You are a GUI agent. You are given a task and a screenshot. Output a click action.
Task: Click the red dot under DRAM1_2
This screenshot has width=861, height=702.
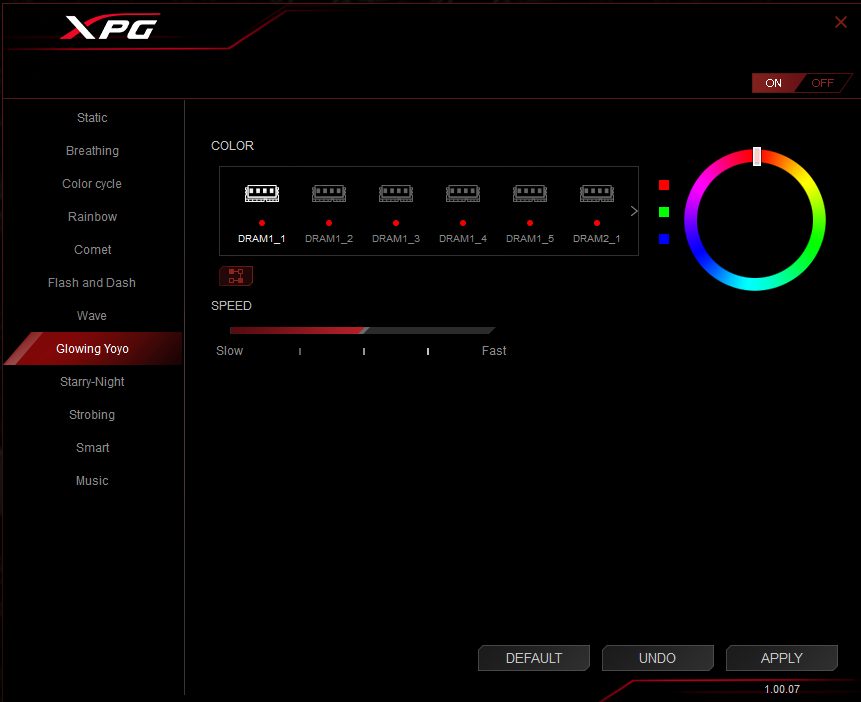329,223
